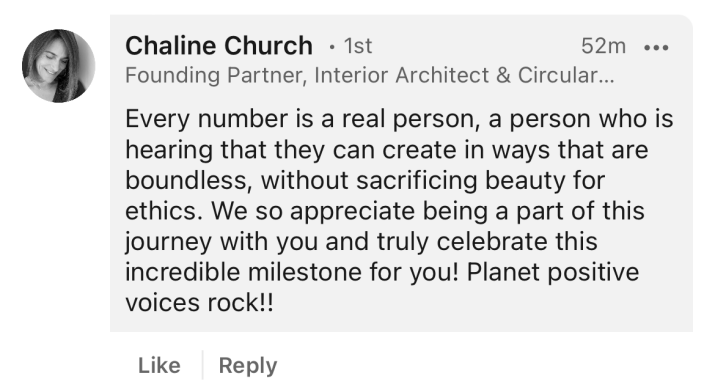Reply to Chaline Church's comment
Image resolution: width=715 pixels, height=390 pixels.
(248, 366)
